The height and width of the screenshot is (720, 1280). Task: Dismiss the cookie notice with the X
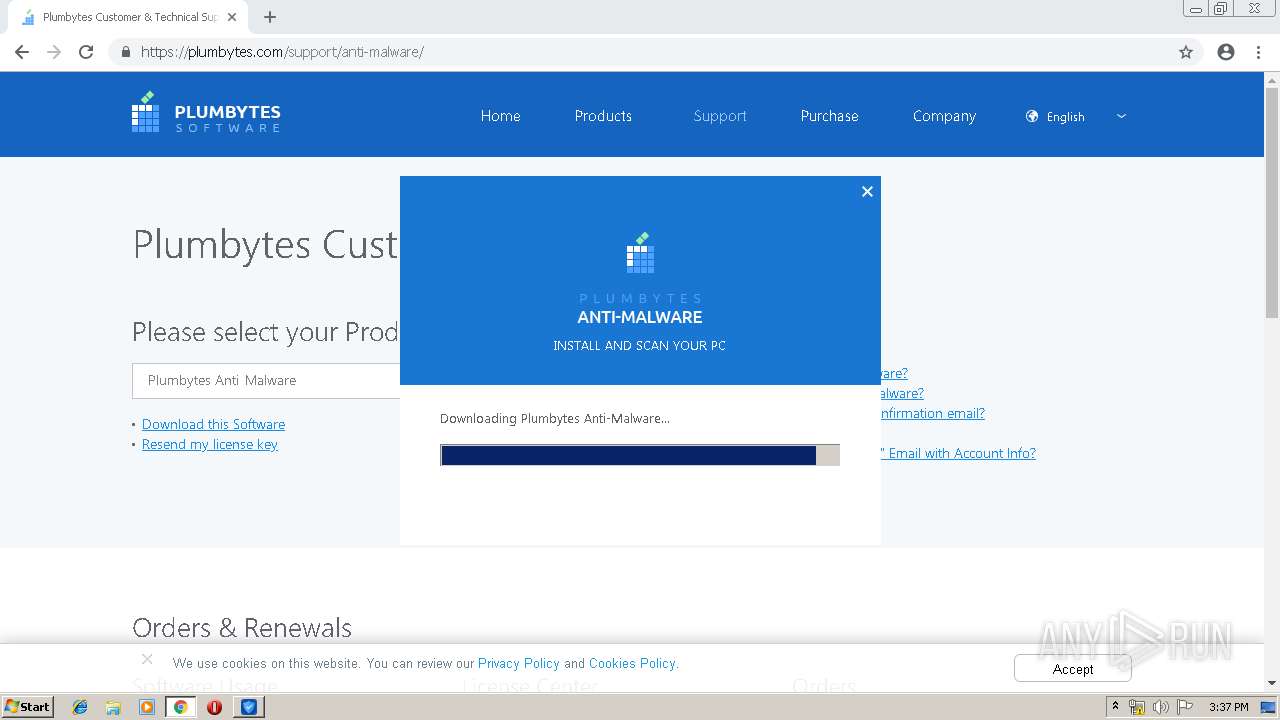tap(147, 659)
